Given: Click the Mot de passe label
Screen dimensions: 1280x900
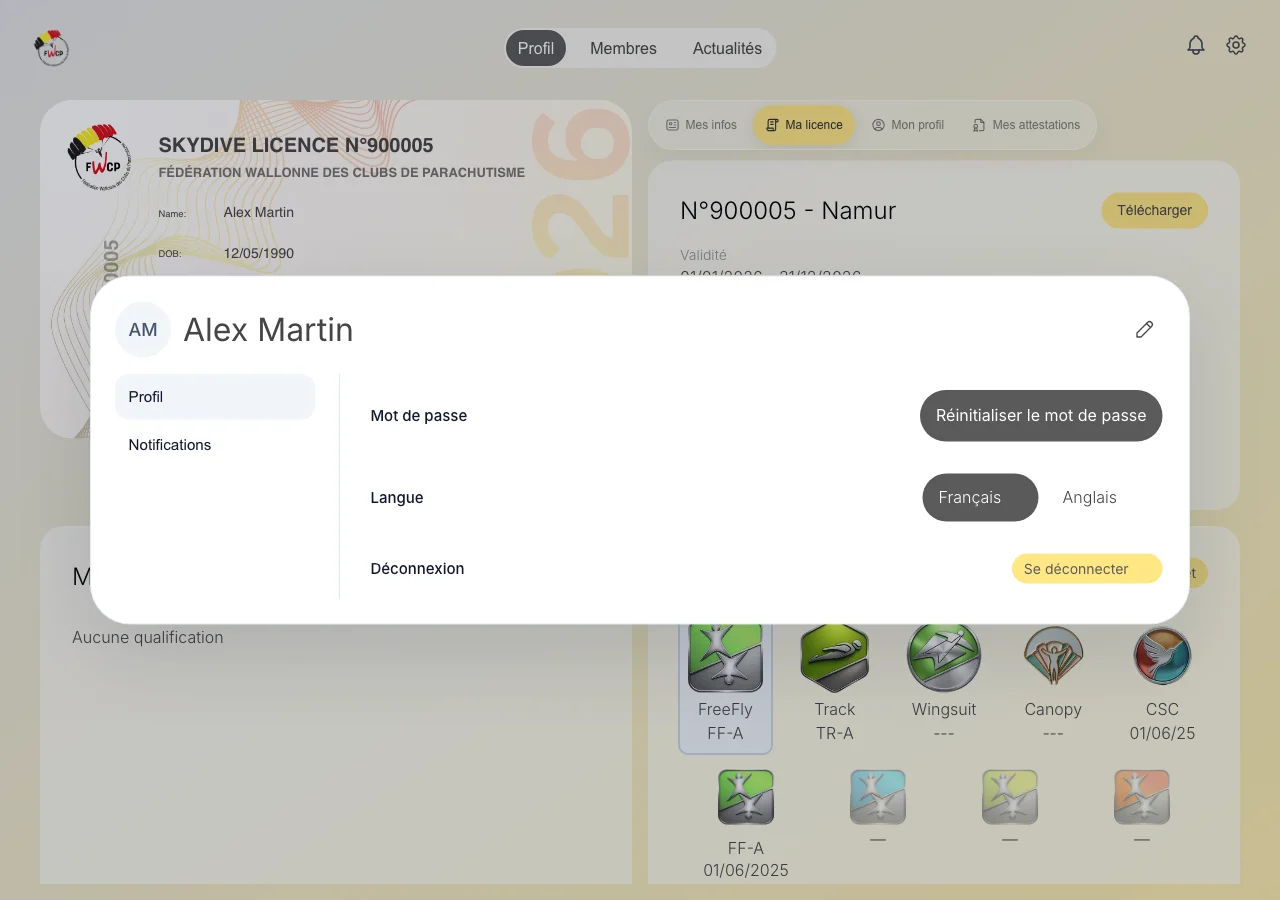Looking at the screenshot, I should click(419, 415).
